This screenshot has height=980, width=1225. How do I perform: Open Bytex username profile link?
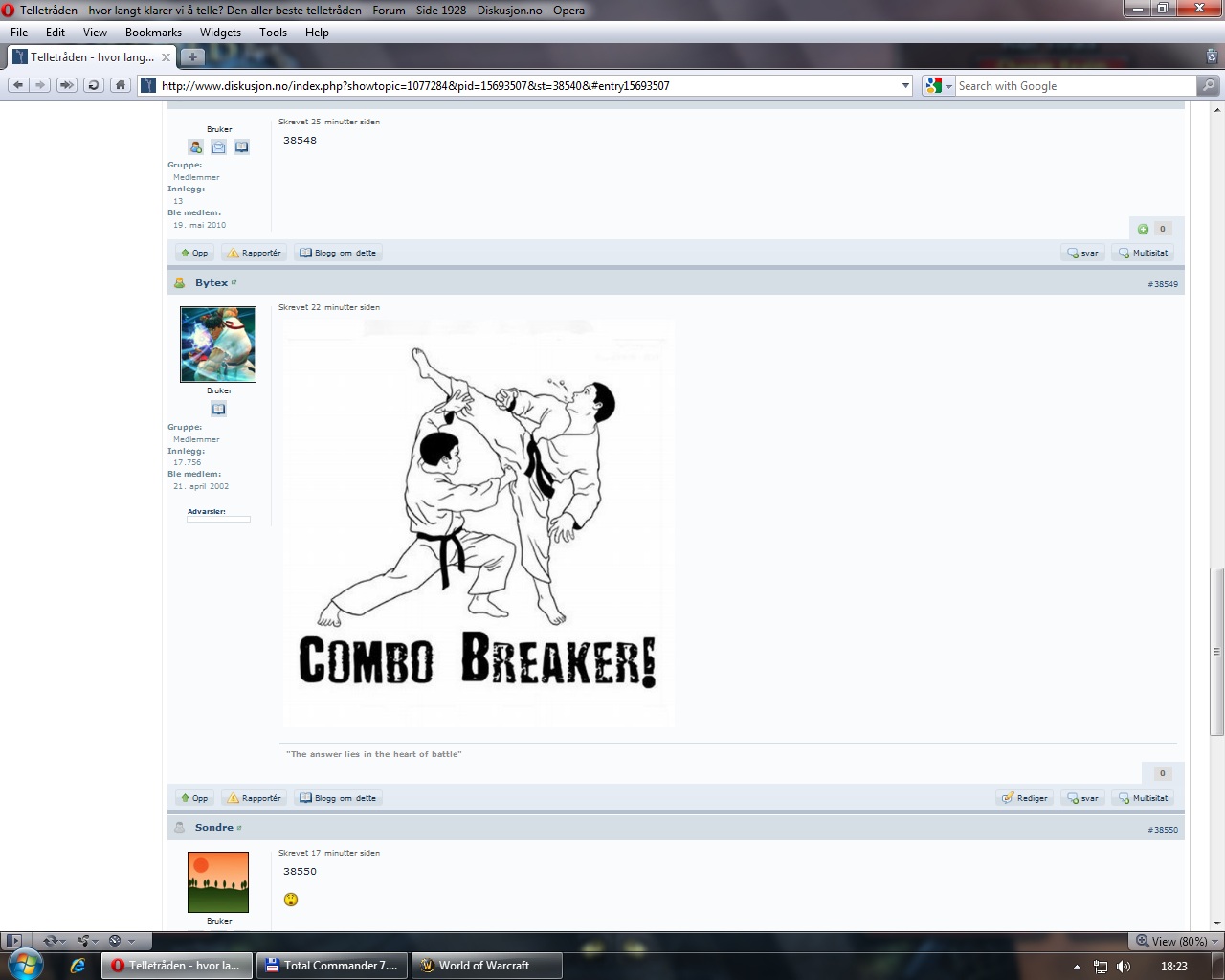point(212,282)
